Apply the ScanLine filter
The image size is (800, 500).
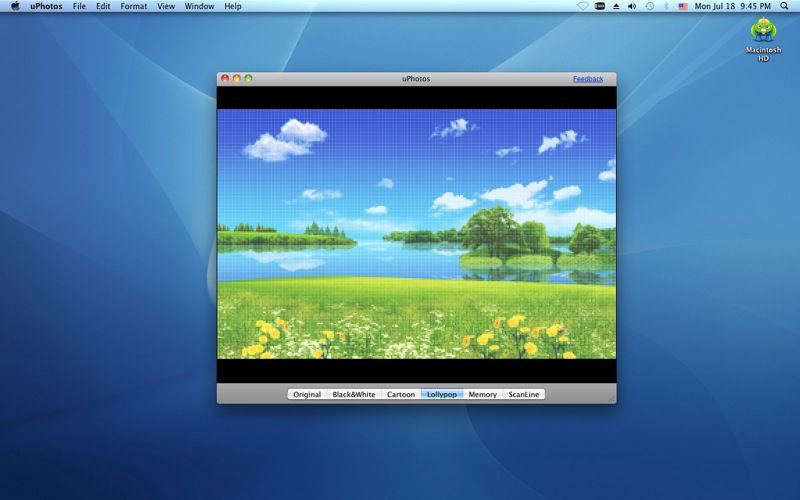(523, 394)
